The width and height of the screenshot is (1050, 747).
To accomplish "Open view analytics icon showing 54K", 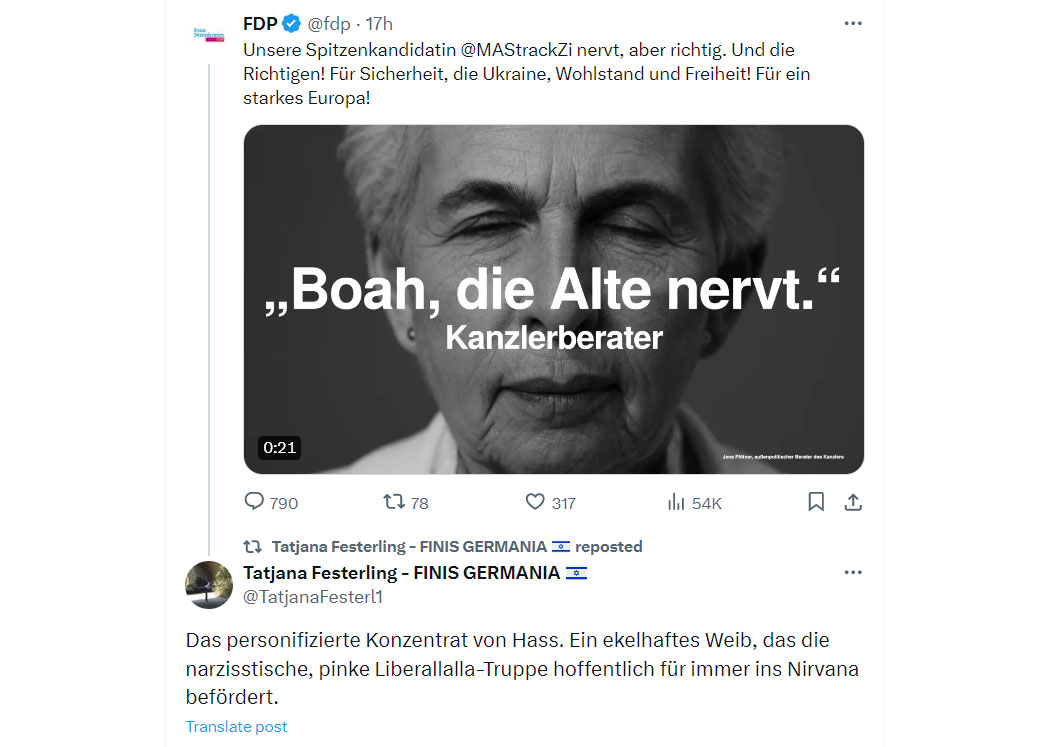I will pyautogui.click(x=676, y=502).
